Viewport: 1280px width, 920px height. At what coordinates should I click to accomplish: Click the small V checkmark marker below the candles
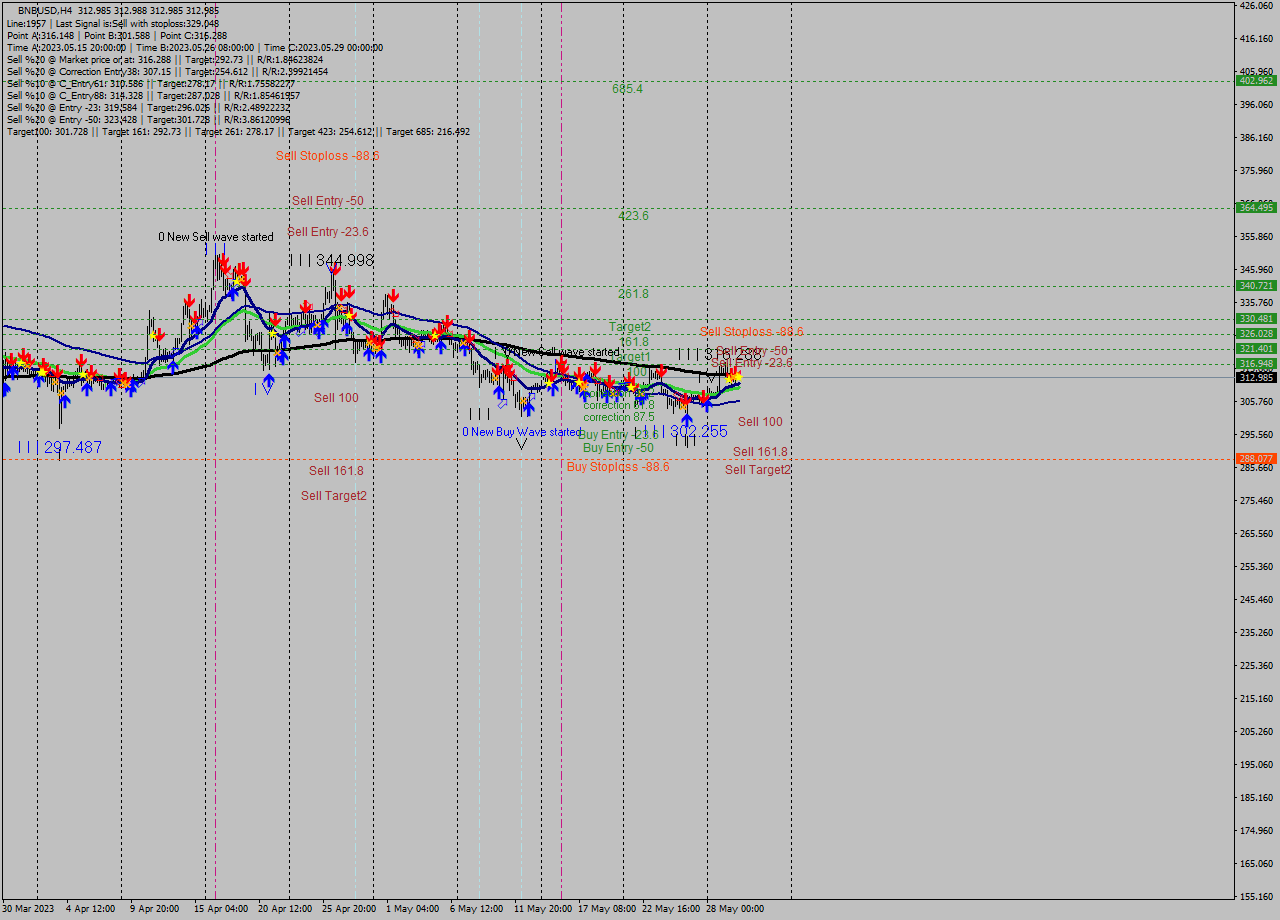521,444
